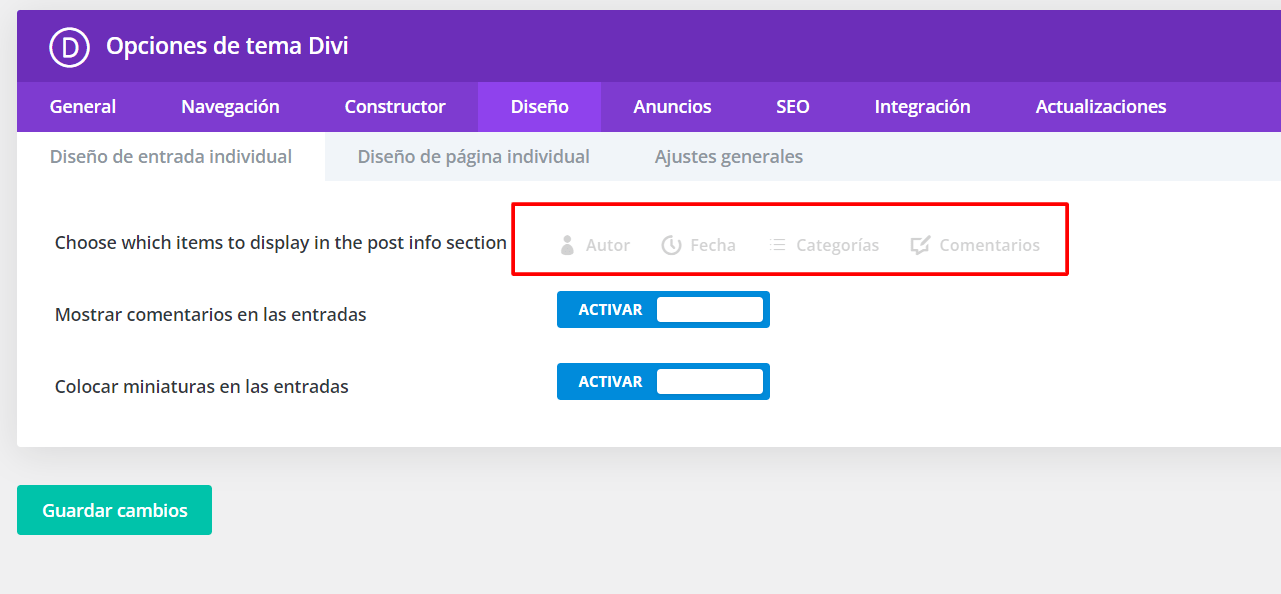This screenshot has height=594, width=1281.
Task: Open the SEO tab
Action: click(x=793, y=107)
